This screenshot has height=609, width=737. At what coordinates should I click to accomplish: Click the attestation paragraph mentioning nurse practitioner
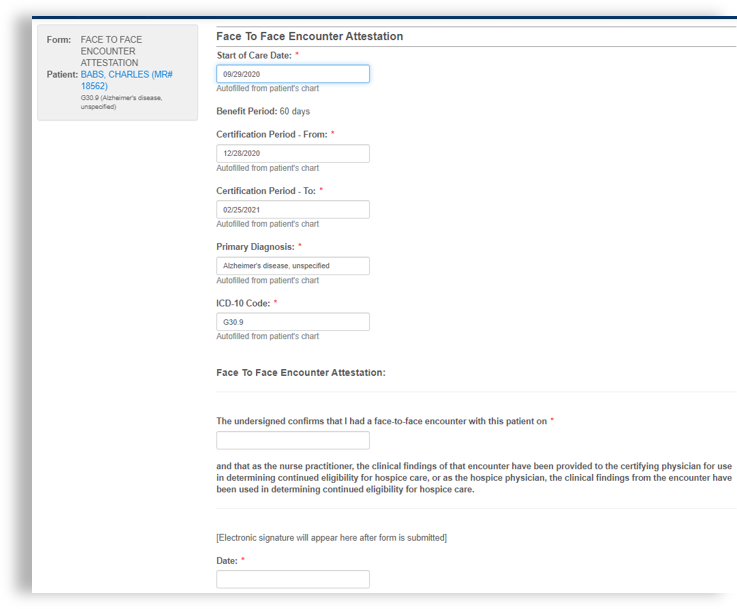[474, 478]
